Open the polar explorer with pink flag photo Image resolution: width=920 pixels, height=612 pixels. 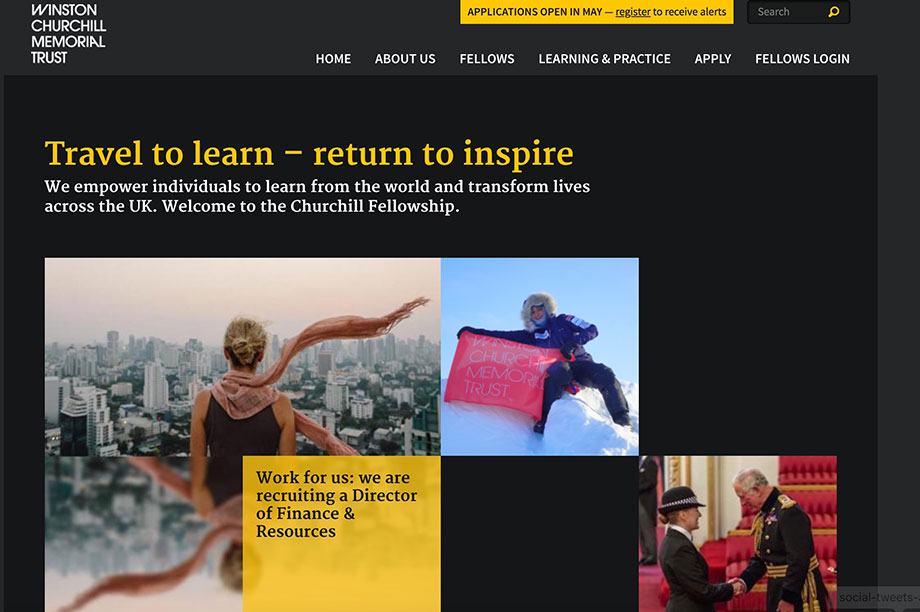[x=540, y=357]
